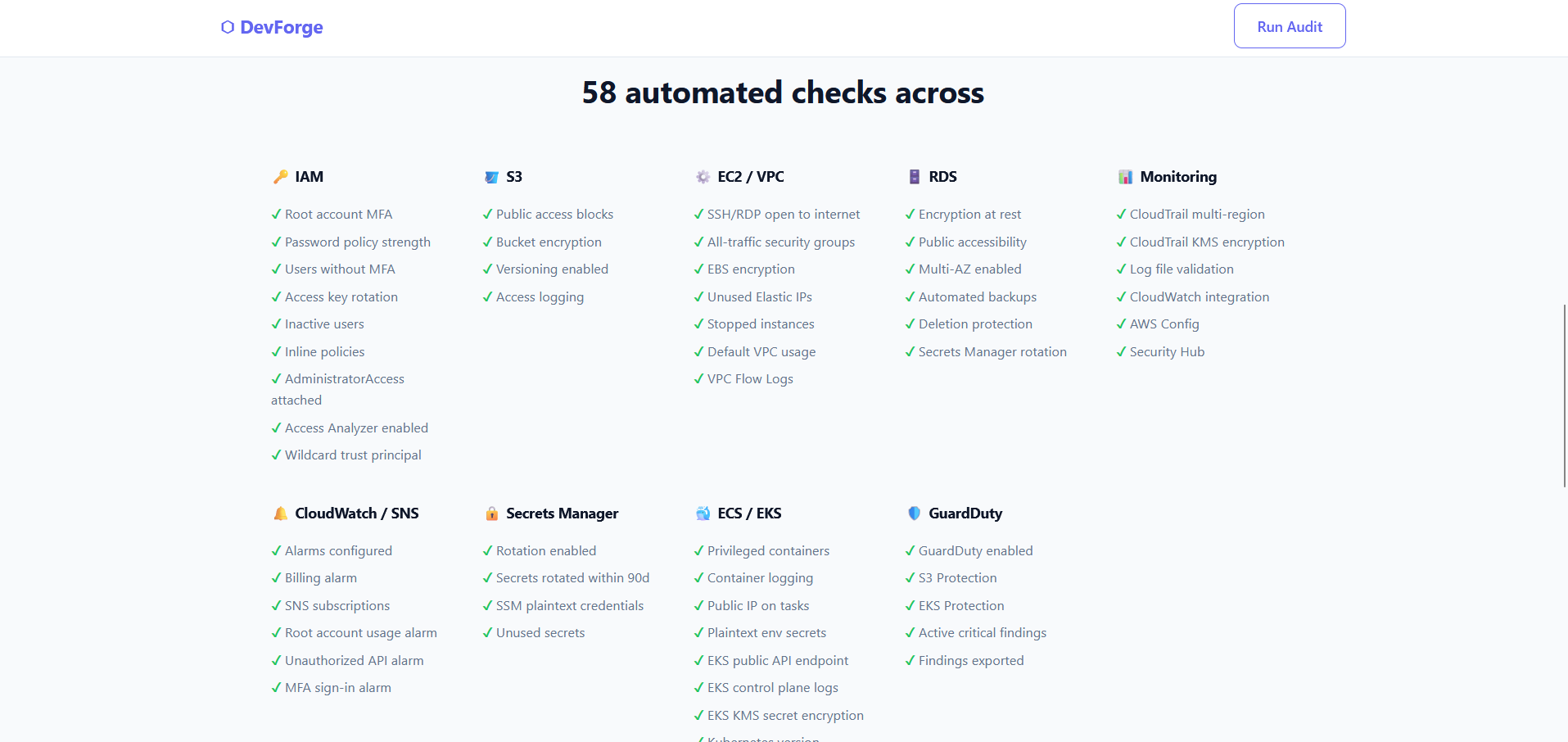Toggle the Root account MFA check

(338, 214)
